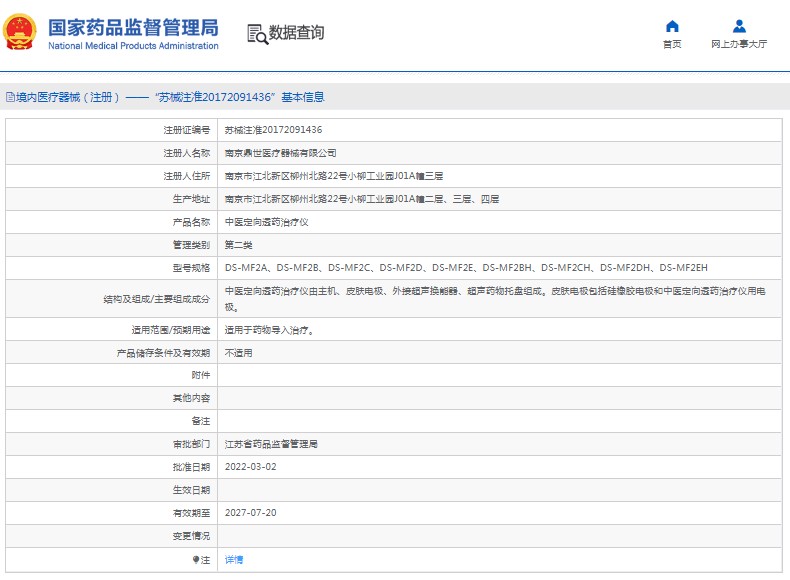
Task: Click the document icon before 境内医疗器械
Action: (9, 98)
